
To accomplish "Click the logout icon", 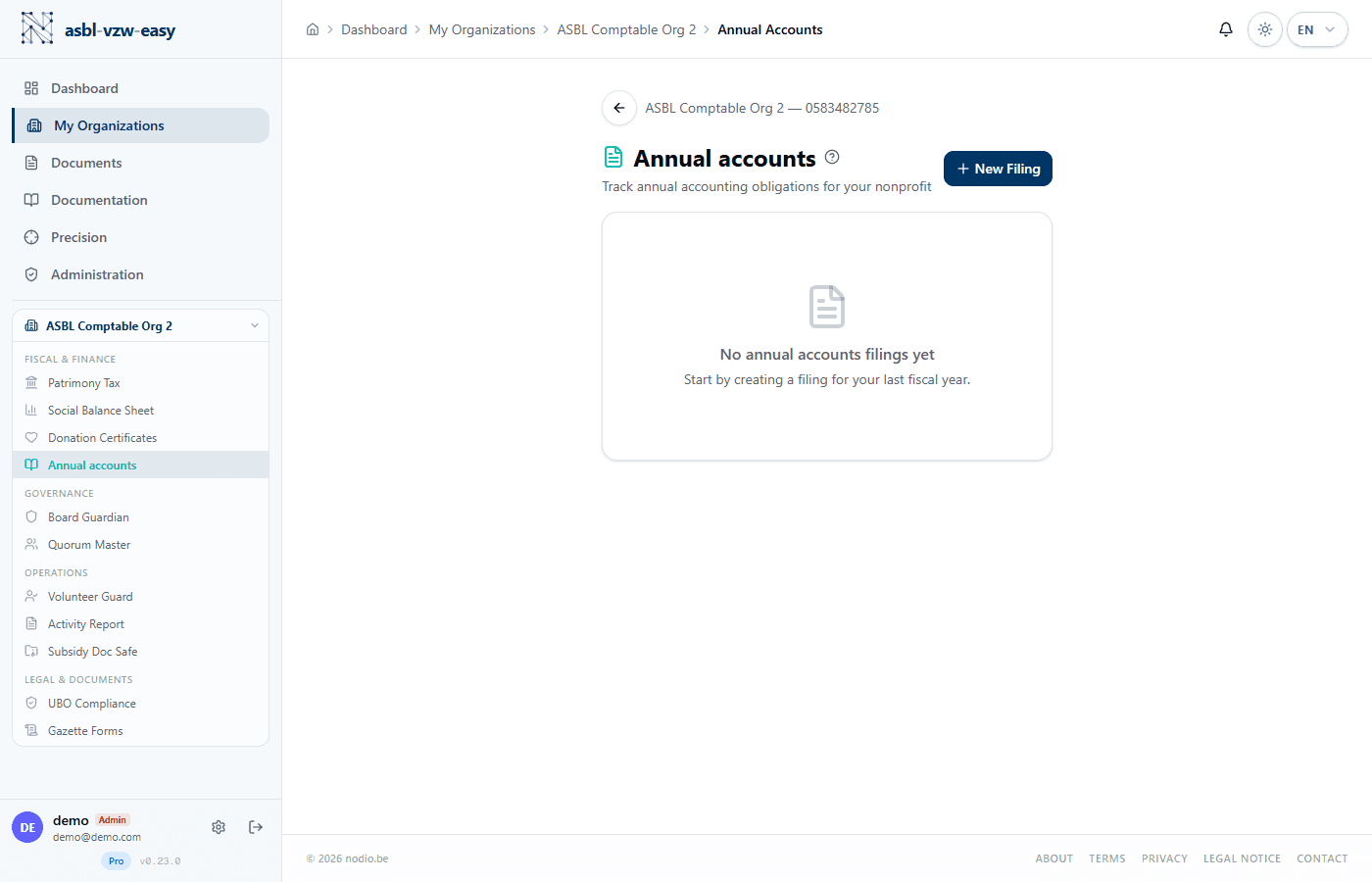I will pos(256,827).
